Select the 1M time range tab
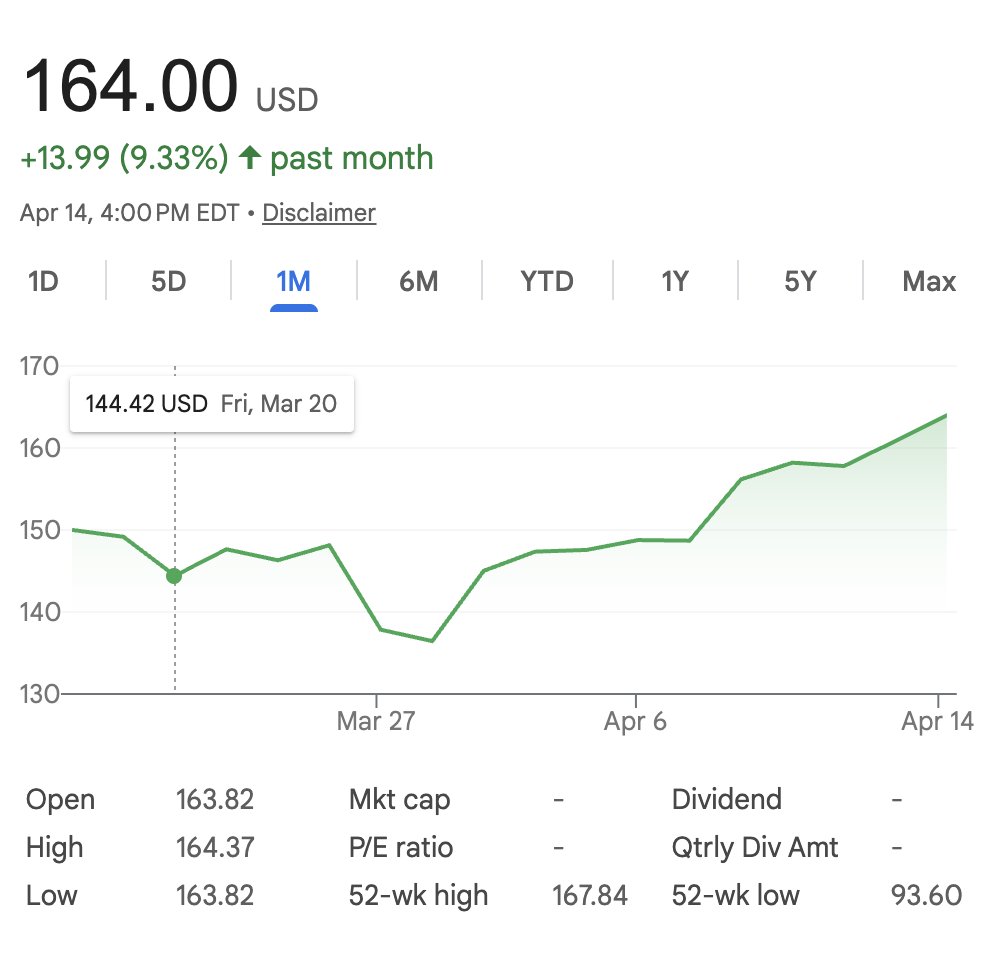986x956 pixels. (x=294, y=281)
